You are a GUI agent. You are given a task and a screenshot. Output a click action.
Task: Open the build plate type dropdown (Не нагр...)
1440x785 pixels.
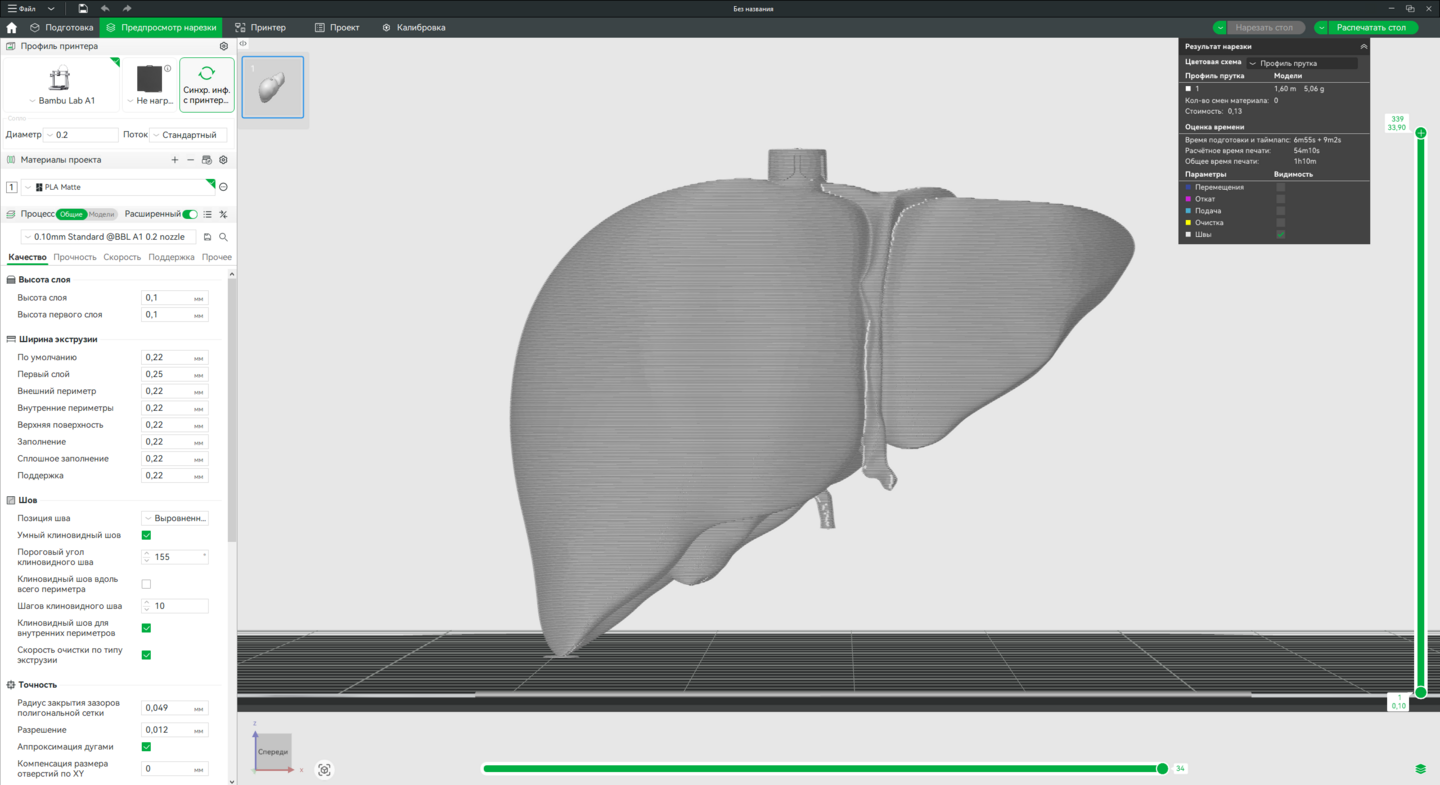point(149,101)
